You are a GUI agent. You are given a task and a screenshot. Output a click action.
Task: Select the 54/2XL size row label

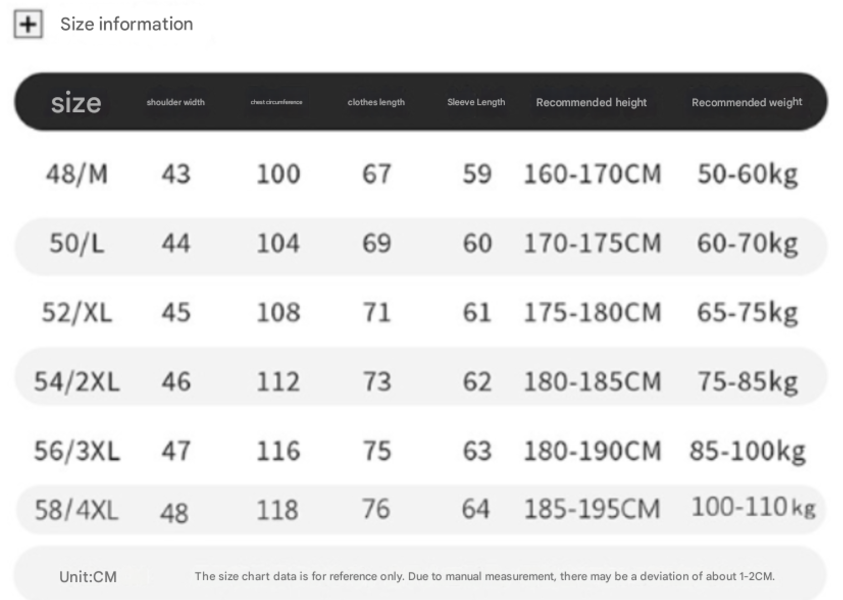tap(77, 381)
